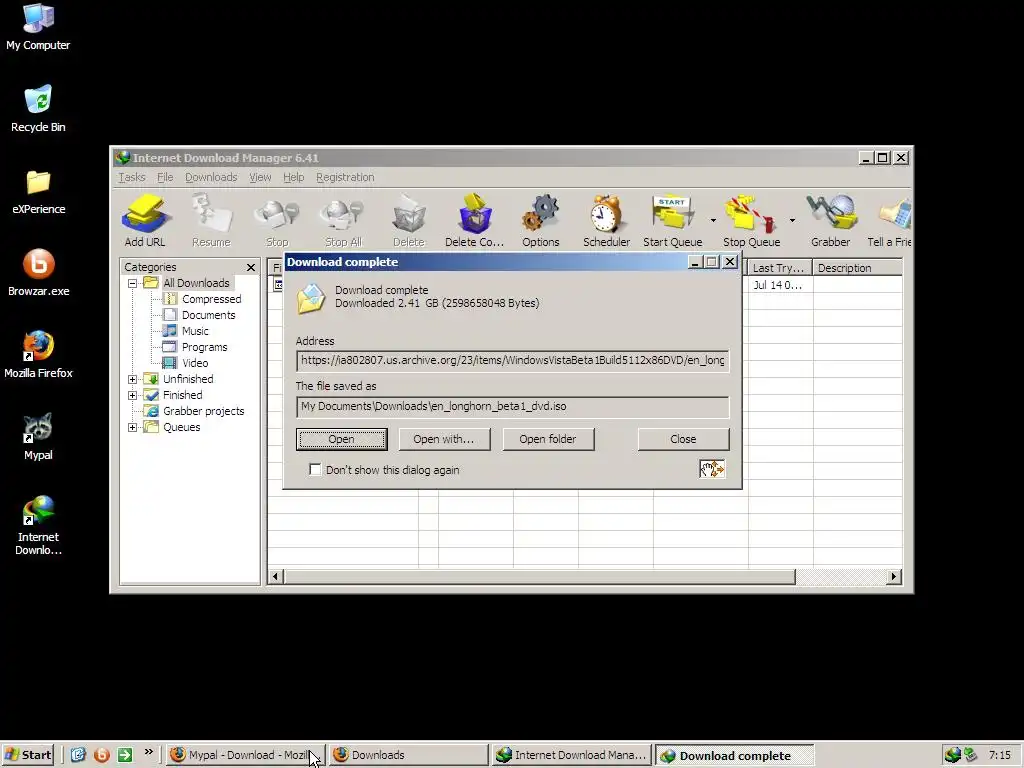Click the IDM system tray icon

953,755
